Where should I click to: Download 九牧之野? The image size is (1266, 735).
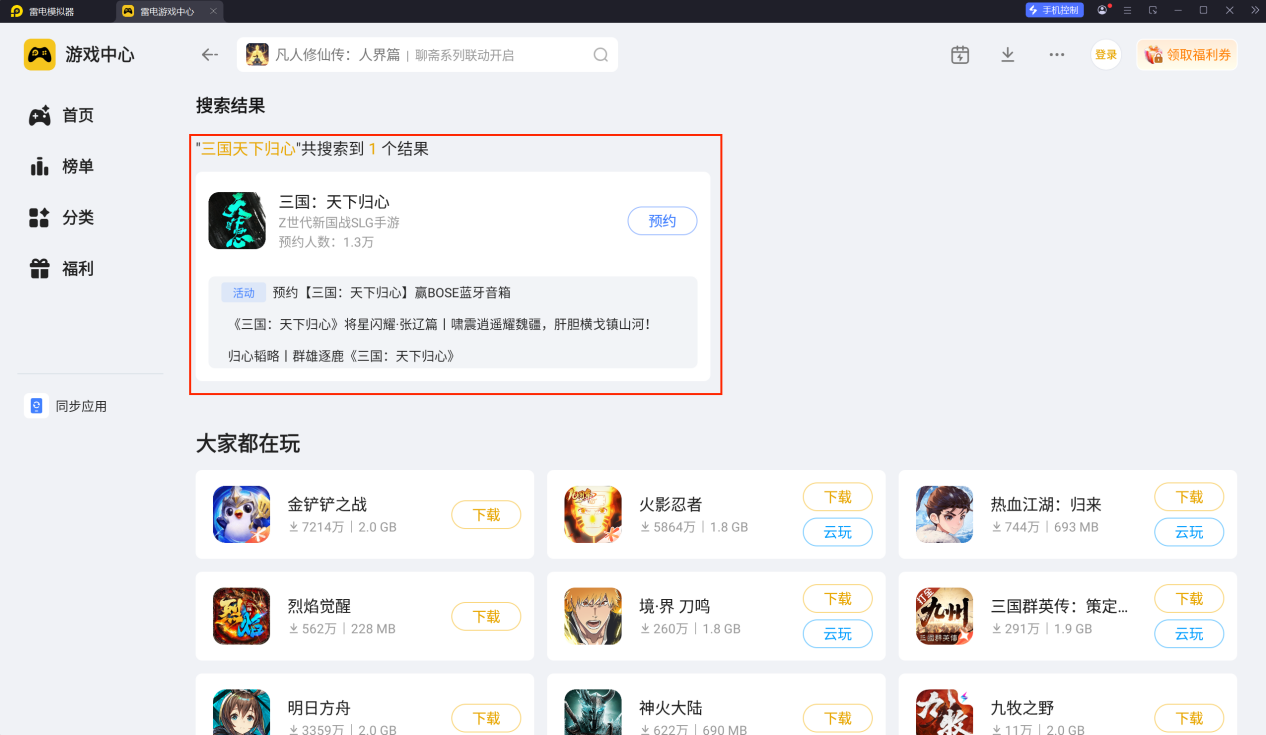pyautogui.click(x=1189, y=718)
